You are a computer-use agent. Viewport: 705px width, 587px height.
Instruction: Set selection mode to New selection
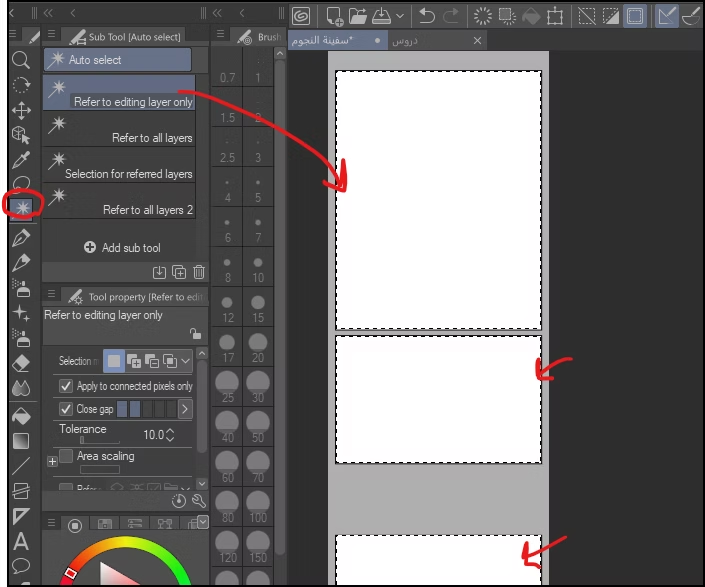[x=114, y=361]
